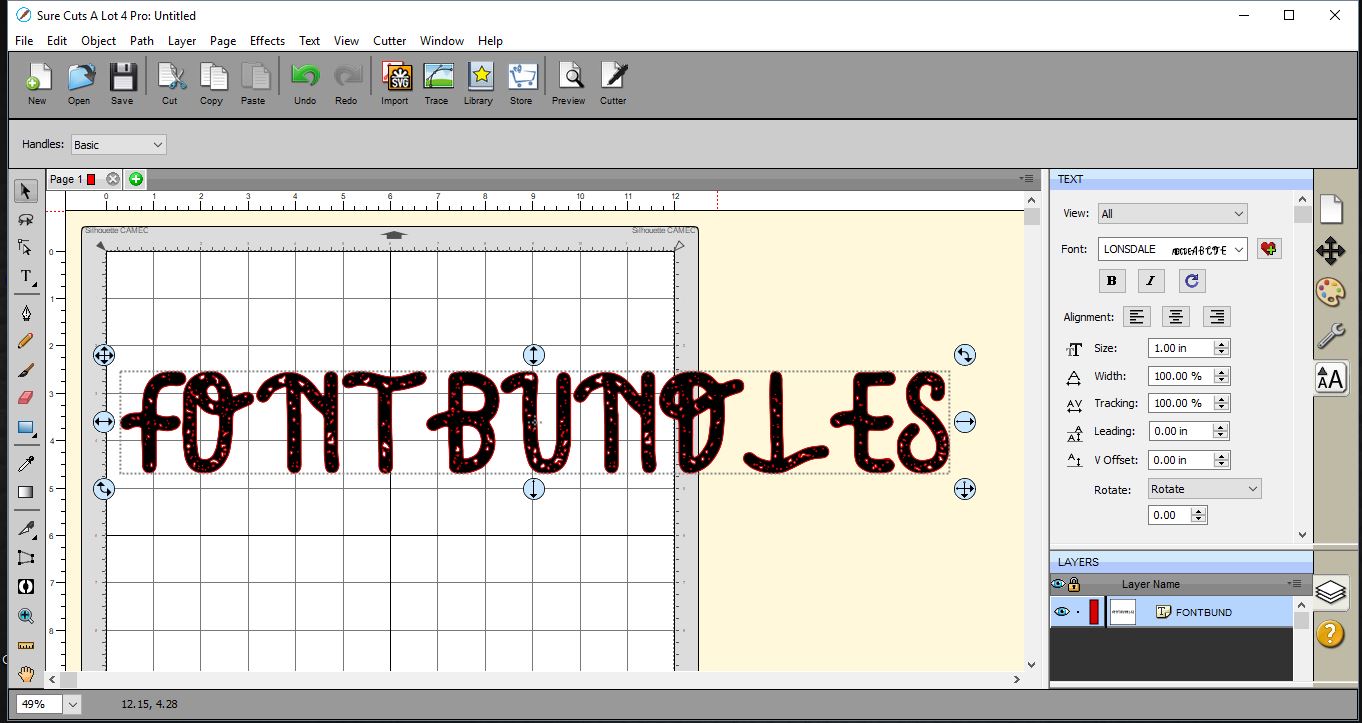Select the Zoom magnifier tool
Image resolution: width=1362 pixels, height=723 pixels.
(26, 616)
